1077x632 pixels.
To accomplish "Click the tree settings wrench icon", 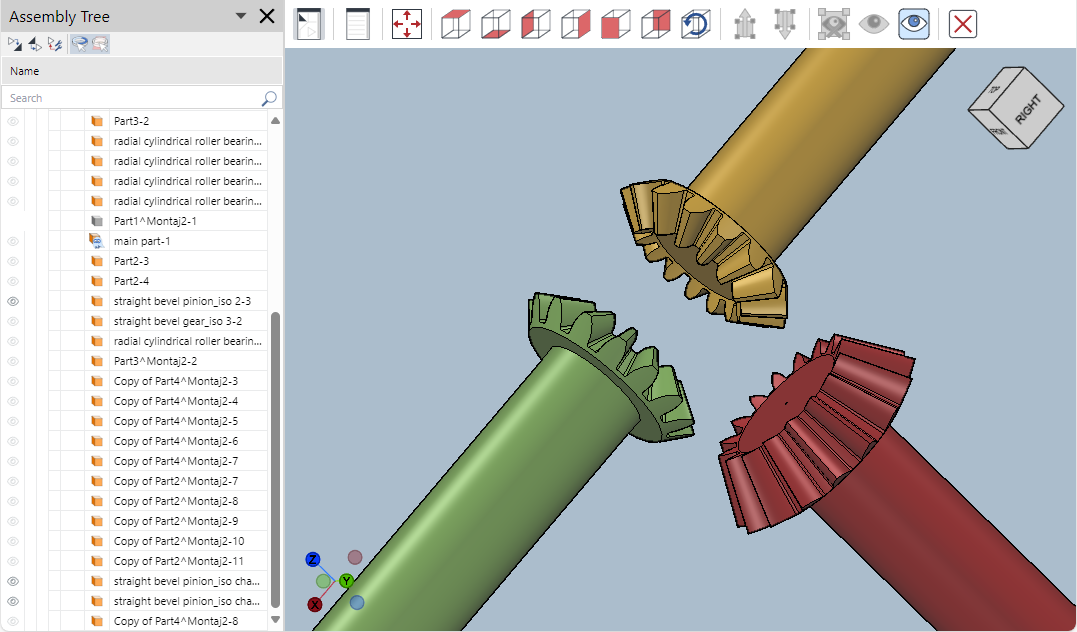I will pyautogui.click(x=55, y=45).
